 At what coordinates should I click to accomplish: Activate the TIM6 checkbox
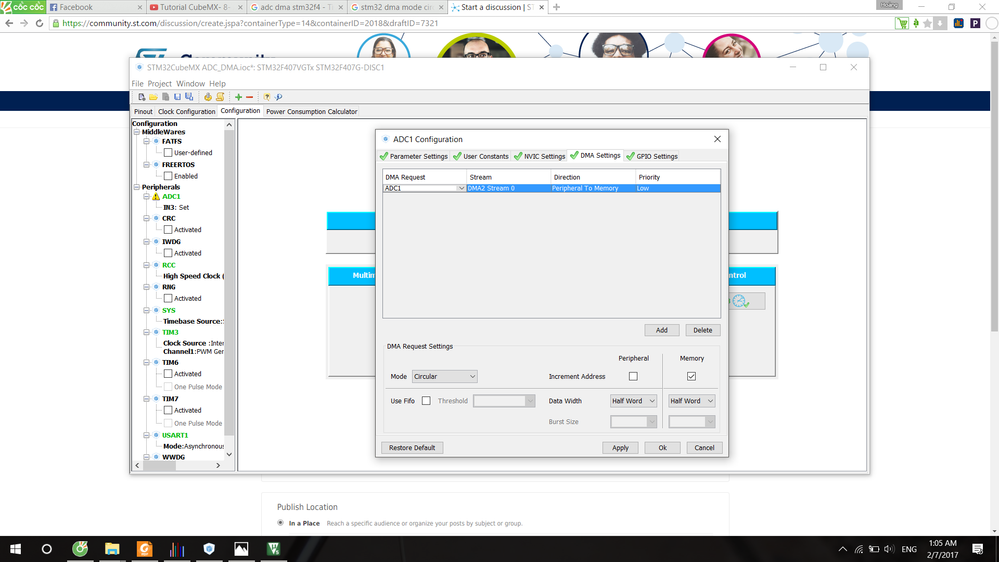point(168,373)
